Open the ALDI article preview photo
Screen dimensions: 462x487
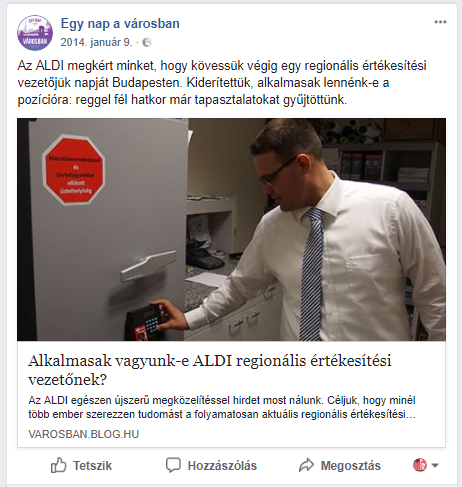point(231,229)
